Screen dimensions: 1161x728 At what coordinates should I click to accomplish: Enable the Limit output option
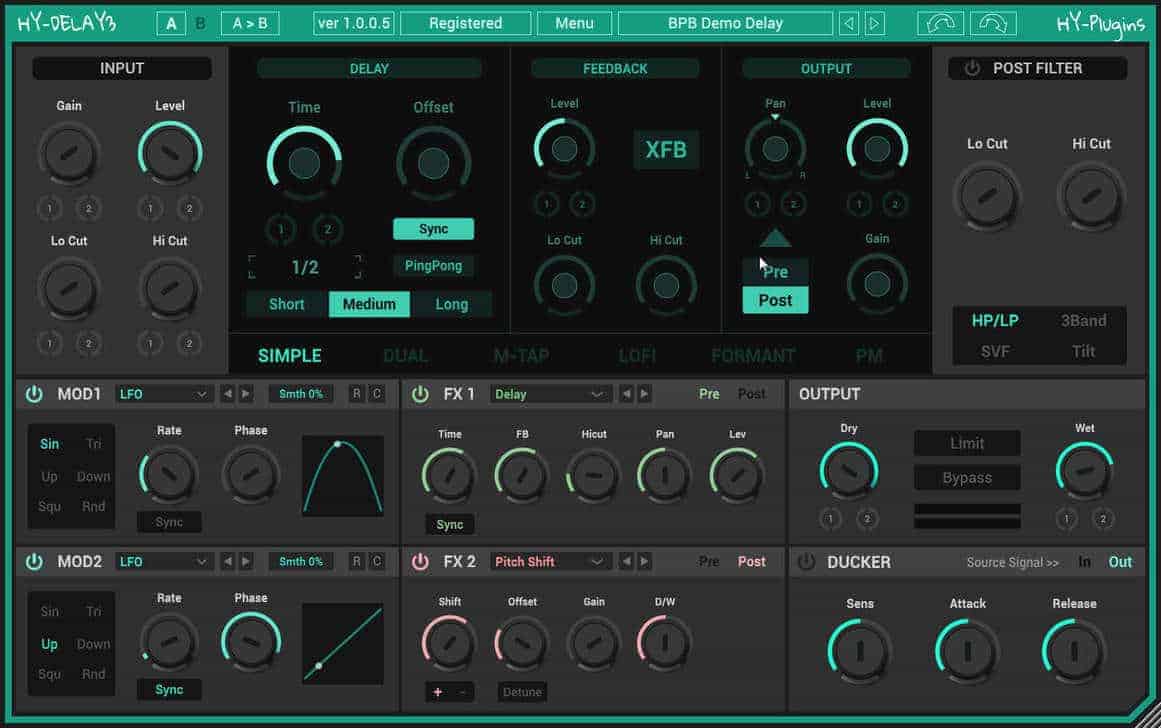pyautogui.click(x=966, y=443)
